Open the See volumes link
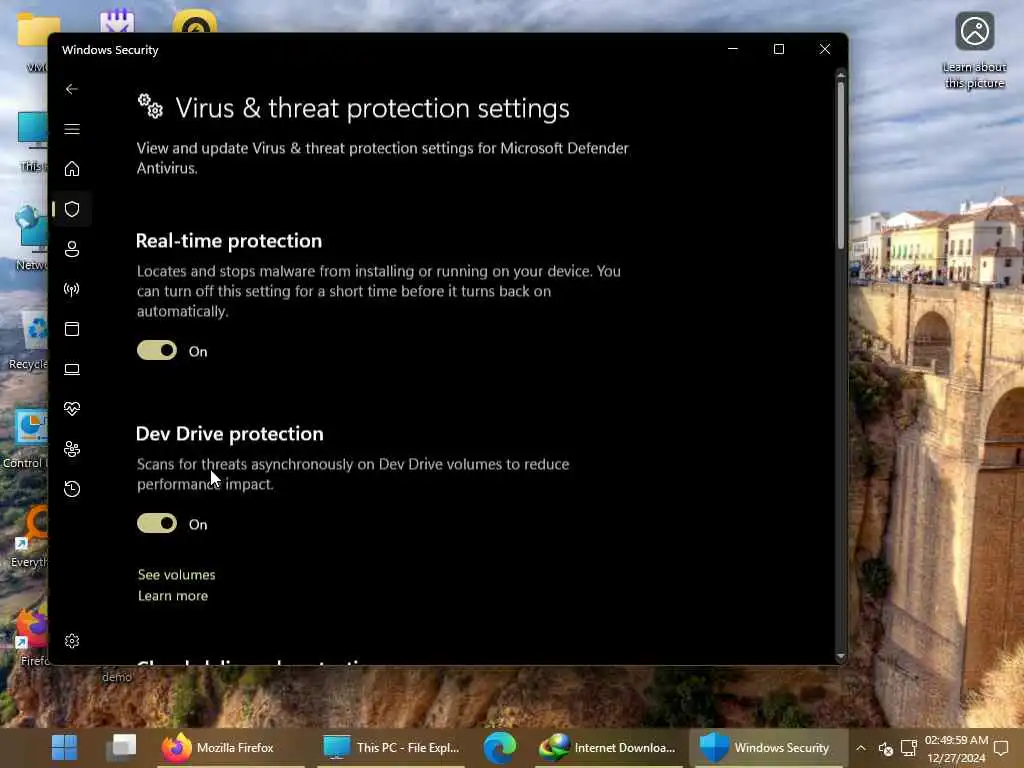The image size is (1024, 768). click(176, 575)
